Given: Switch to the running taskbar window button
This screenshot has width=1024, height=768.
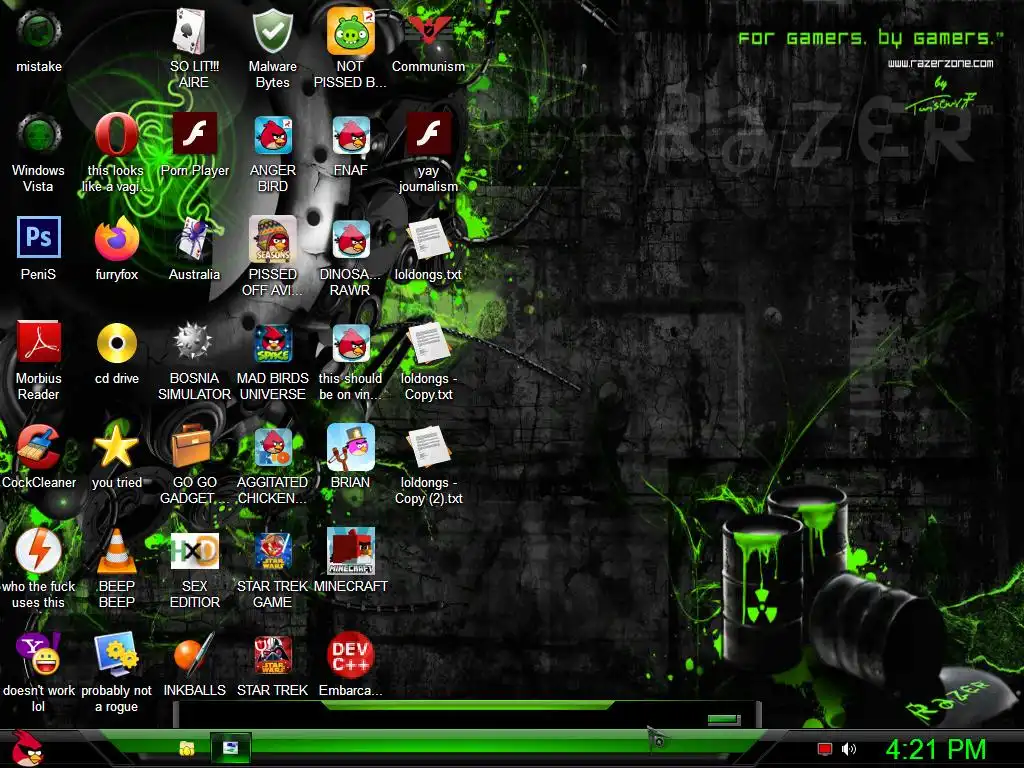Looking at the screenshot, I should coord(231,748).
